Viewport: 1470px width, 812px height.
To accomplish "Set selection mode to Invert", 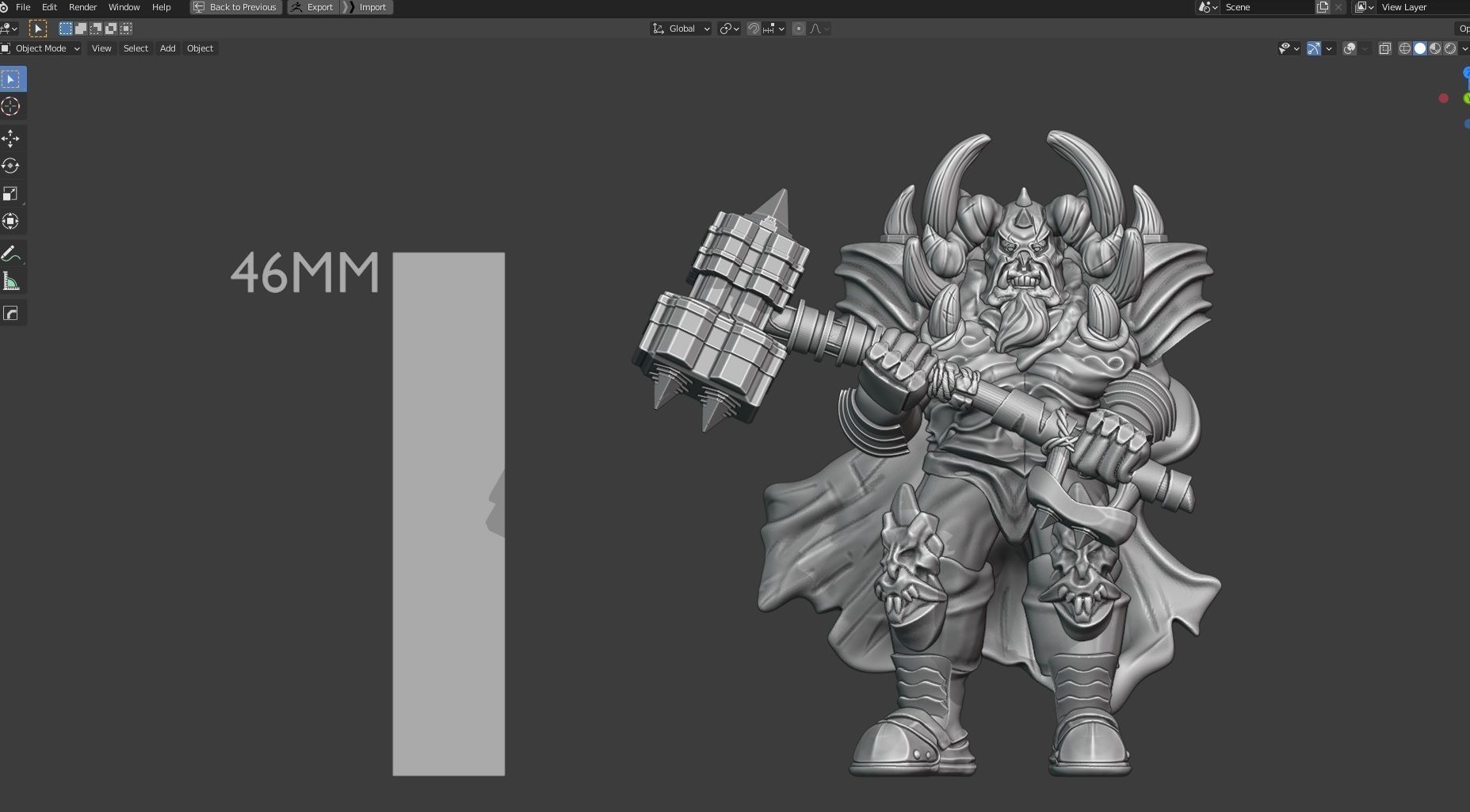I will pos(111,29).
